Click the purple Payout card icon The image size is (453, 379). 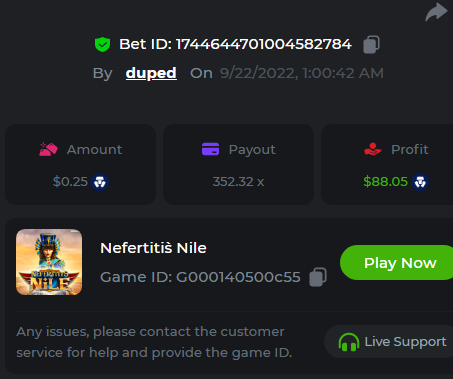(x=211, y=149)
